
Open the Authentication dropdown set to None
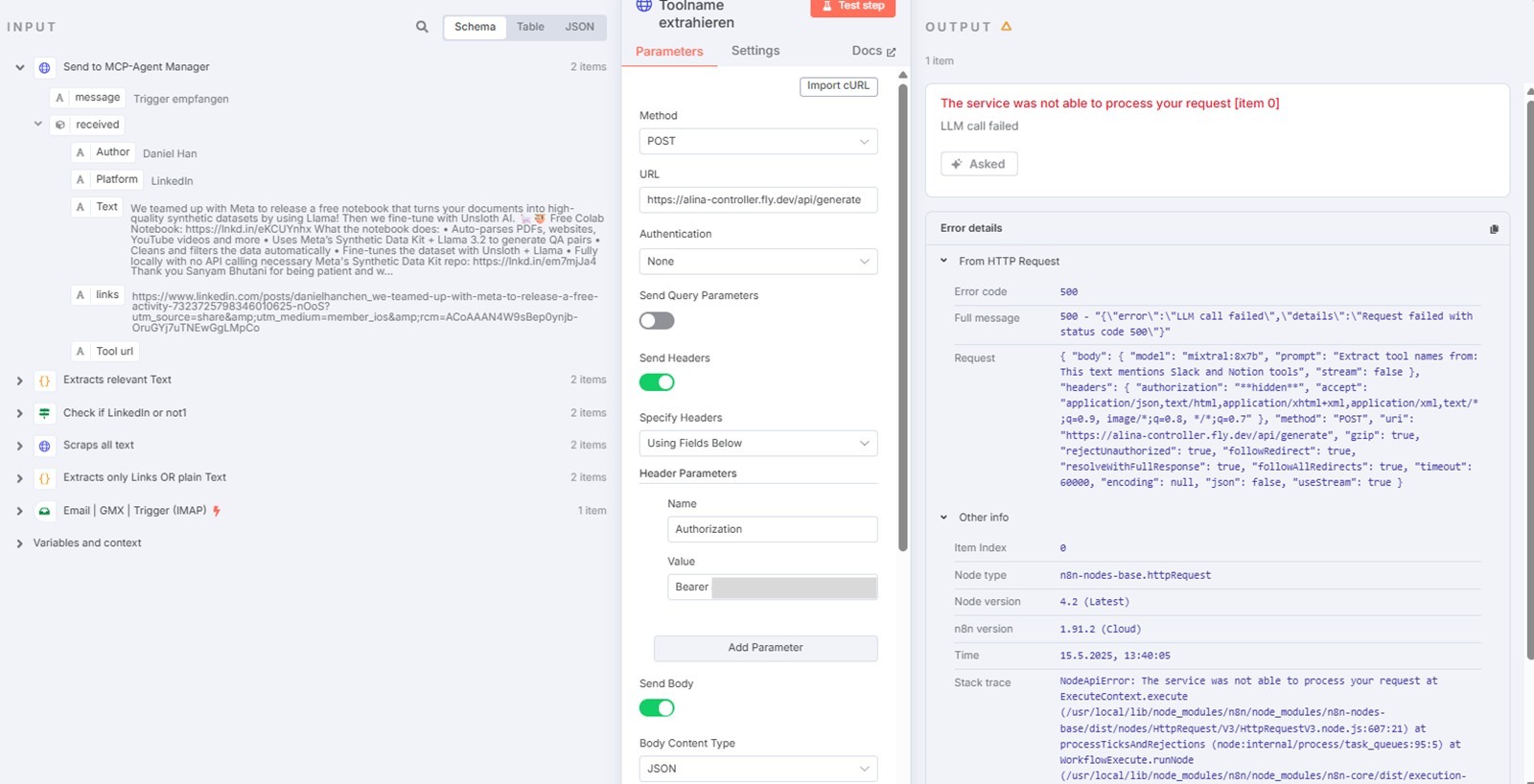(x=758, y=262)
